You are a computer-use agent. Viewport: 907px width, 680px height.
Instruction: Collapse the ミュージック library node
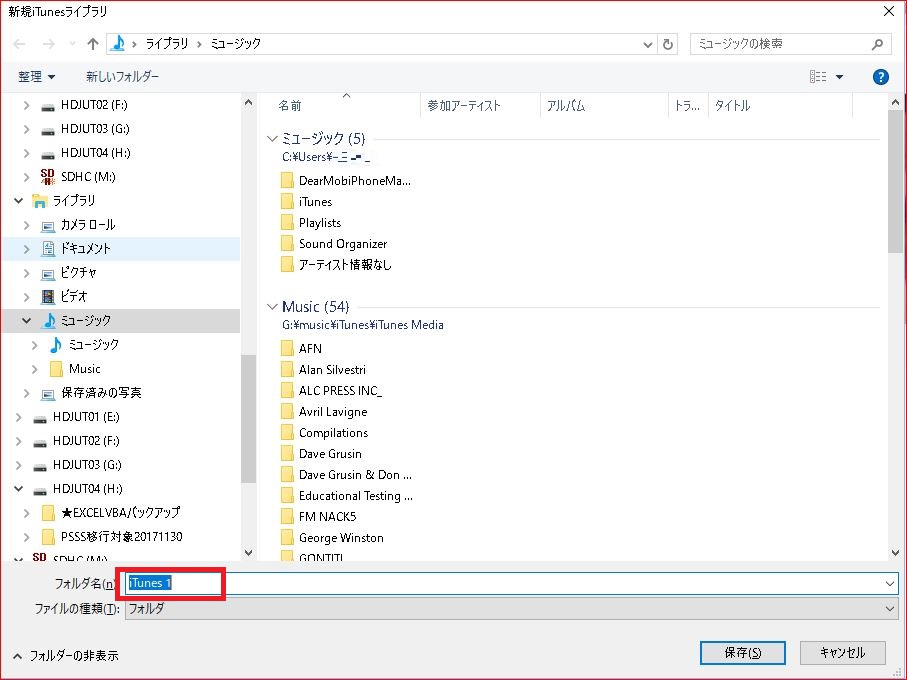point(26,320)
